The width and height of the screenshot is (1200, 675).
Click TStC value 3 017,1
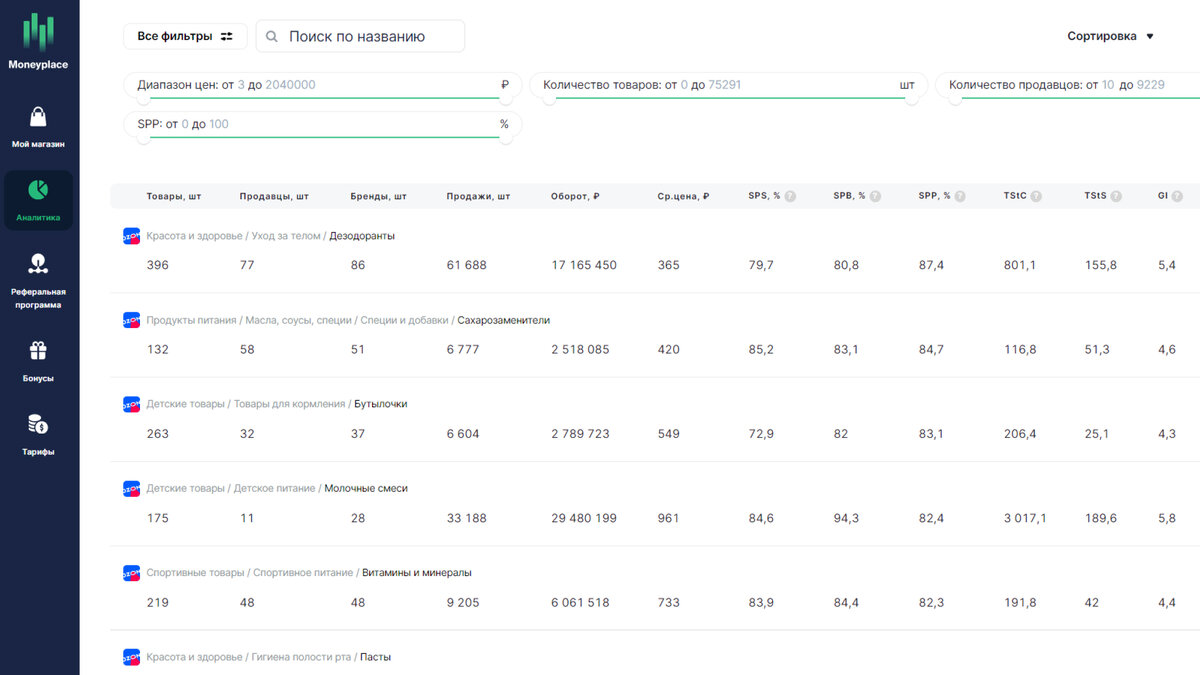click(1025, 518)
